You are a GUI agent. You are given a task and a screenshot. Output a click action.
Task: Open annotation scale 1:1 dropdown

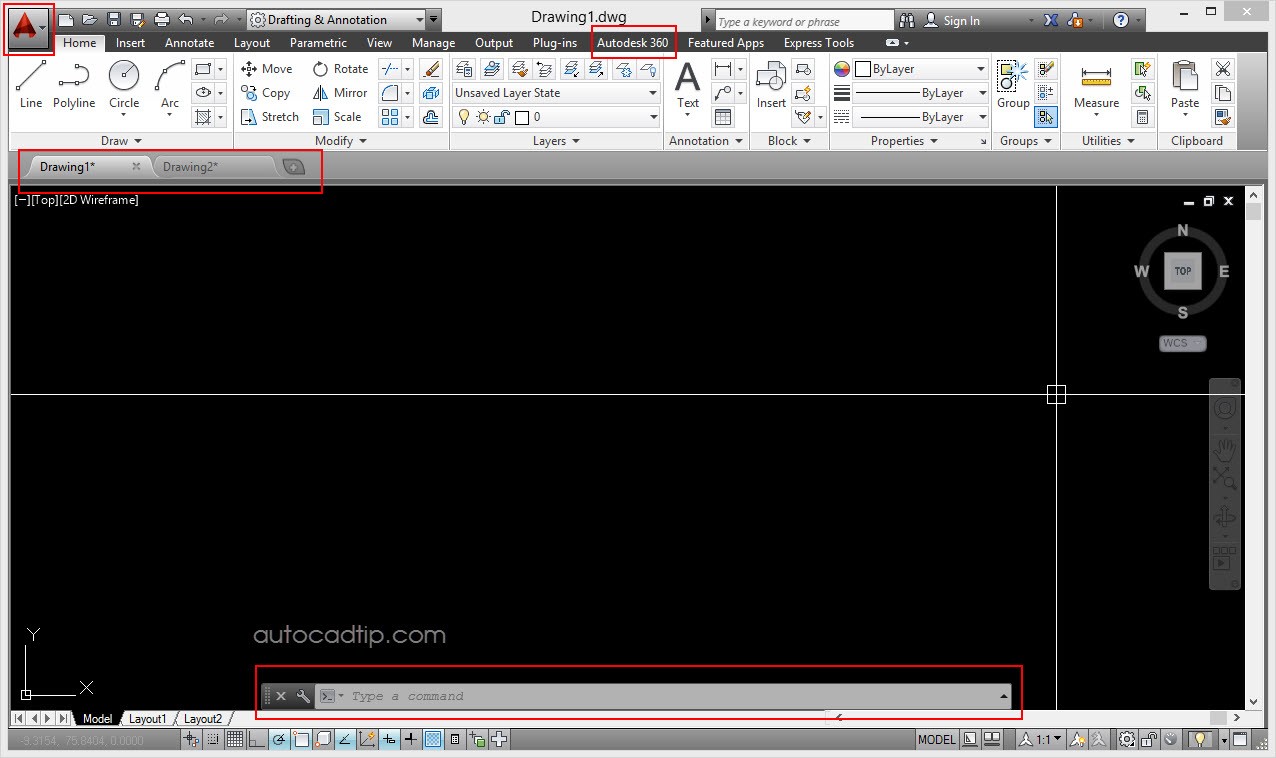click(x=1041, y=740)
